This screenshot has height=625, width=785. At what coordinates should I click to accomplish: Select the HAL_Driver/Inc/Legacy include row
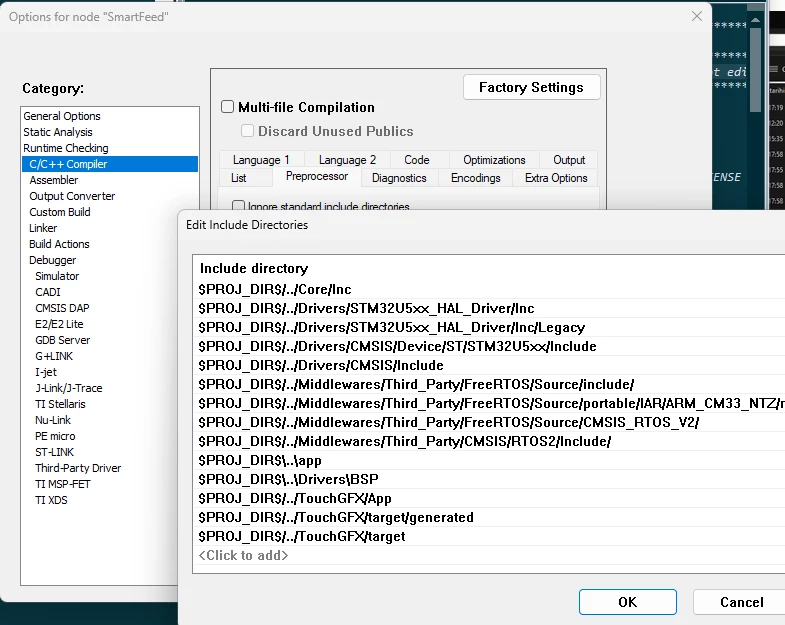pos(489,328)
